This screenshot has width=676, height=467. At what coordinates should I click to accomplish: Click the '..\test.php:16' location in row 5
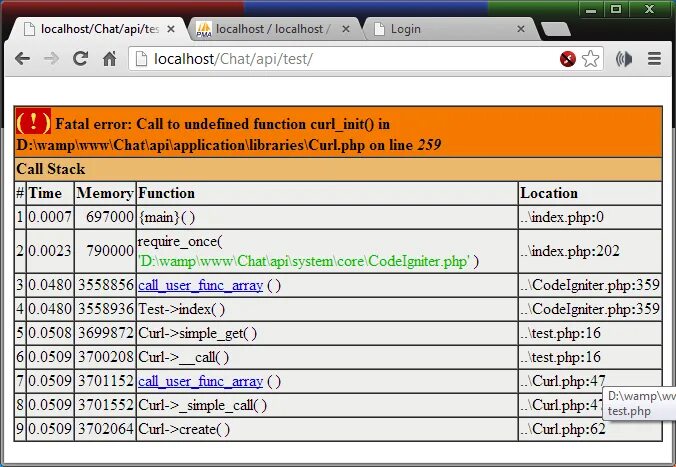tap(590, 333)
